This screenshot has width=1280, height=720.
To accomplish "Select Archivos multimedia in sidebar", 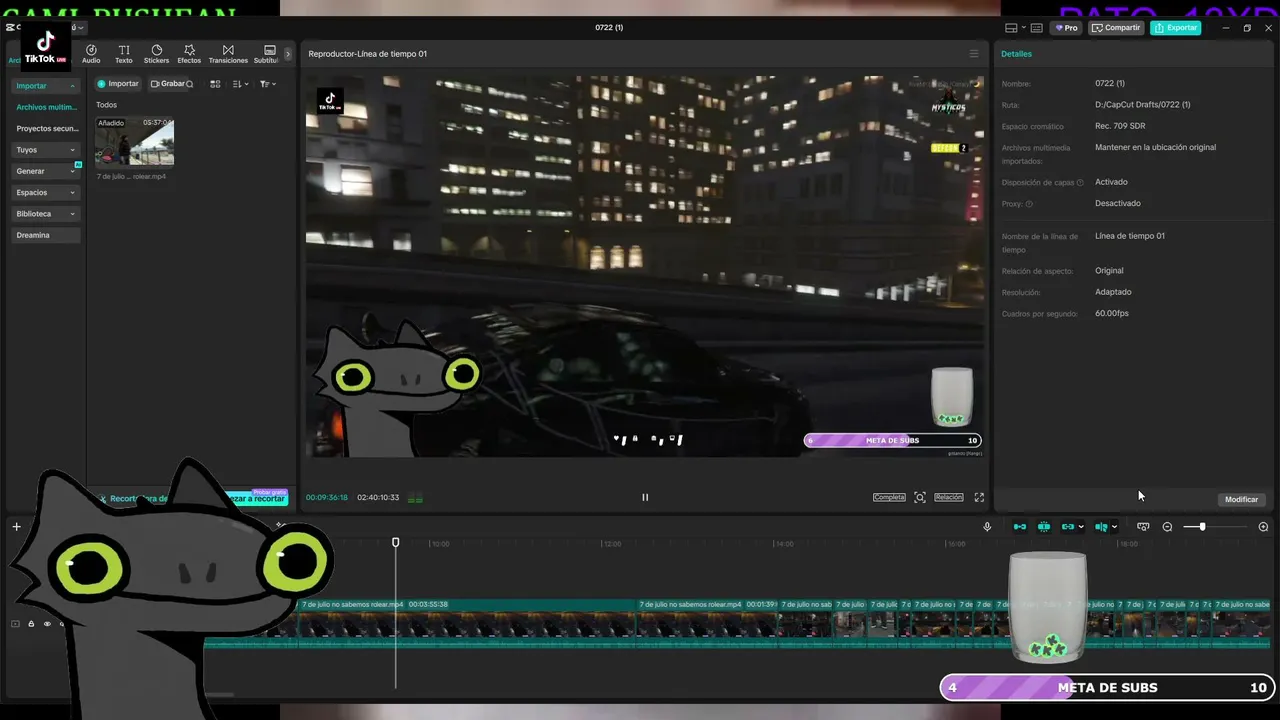I will pyautogui.click(x=45, y=107).
